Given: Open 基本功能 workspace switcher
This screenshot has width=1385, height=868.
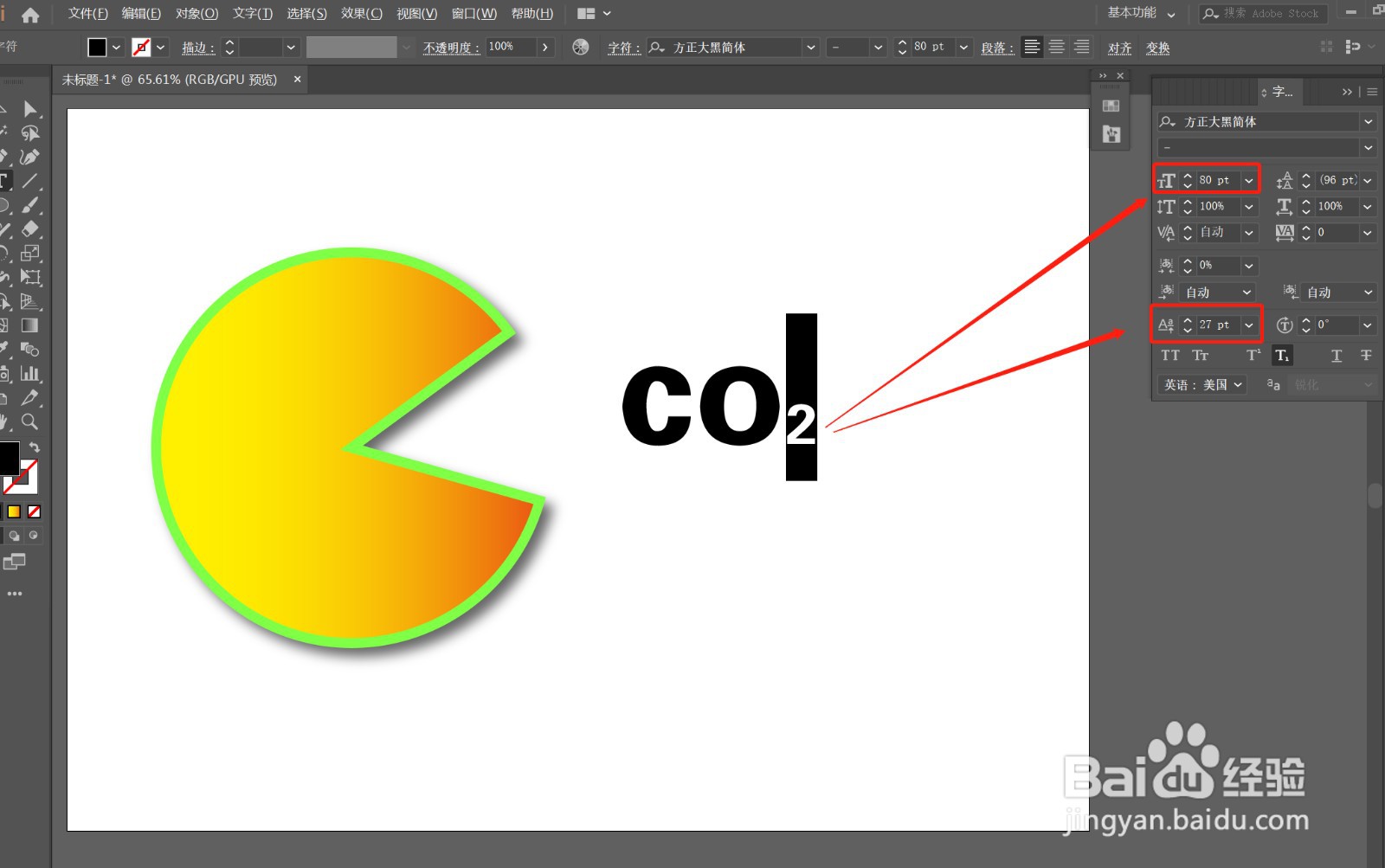Looking at the screenshot, I should coord(1141,13).
